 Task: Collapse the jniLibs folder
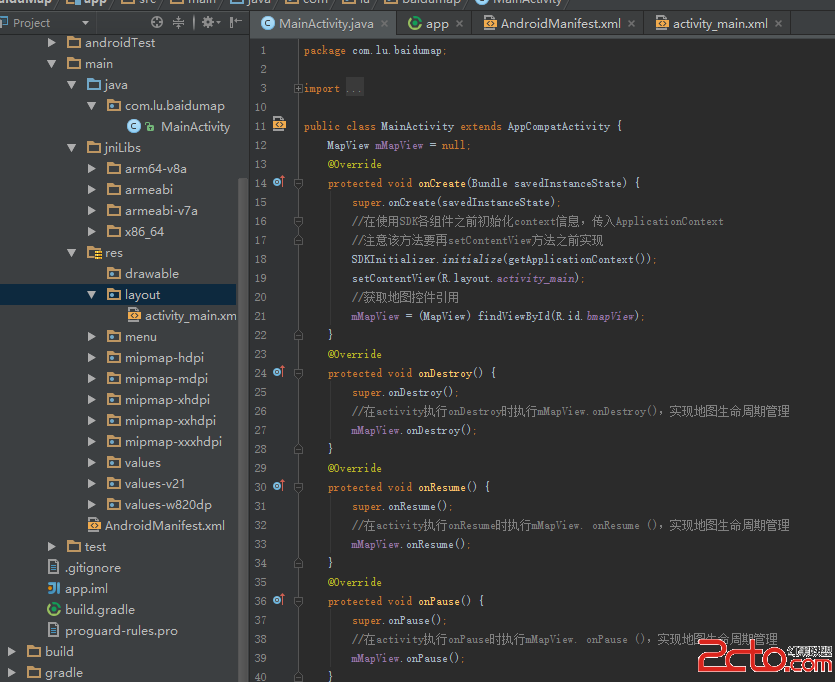(72, 148)
